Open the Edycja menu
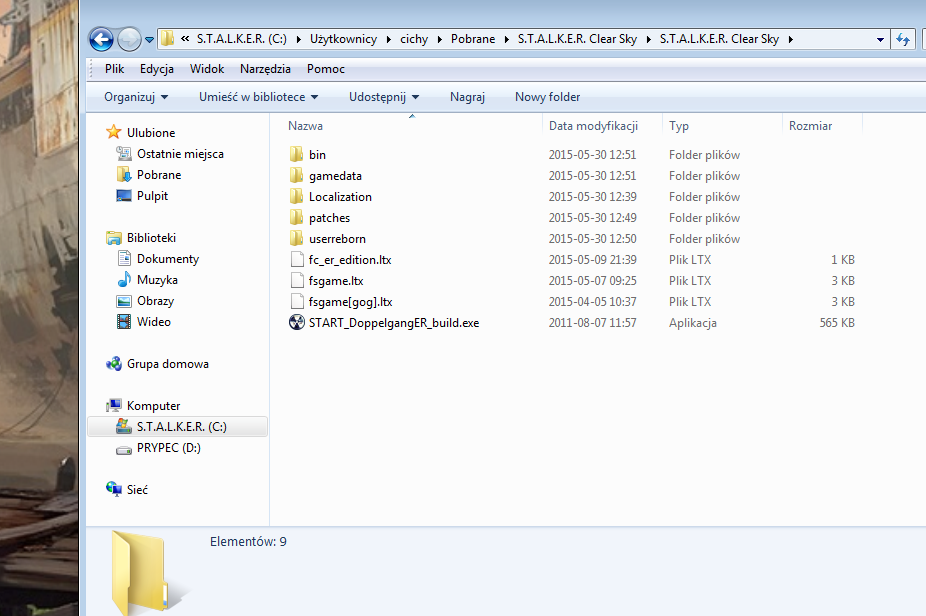This screenshot has height=616, width=926. point(156,69)
